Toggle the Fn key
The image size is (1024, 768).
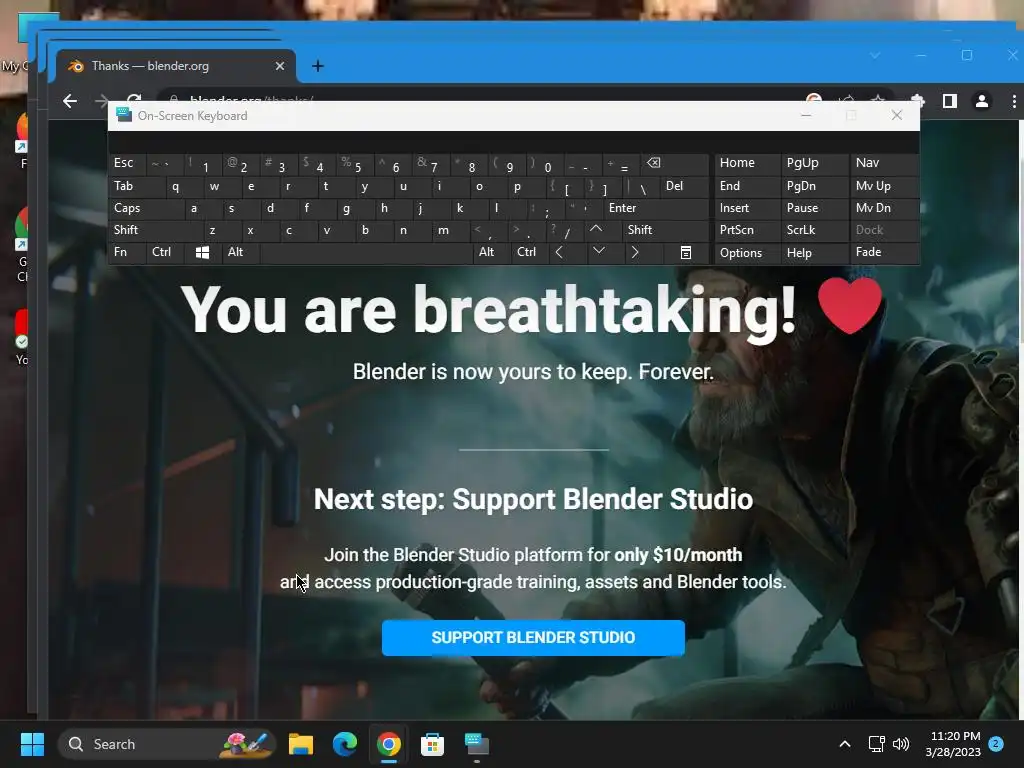[x=127, y=253]
